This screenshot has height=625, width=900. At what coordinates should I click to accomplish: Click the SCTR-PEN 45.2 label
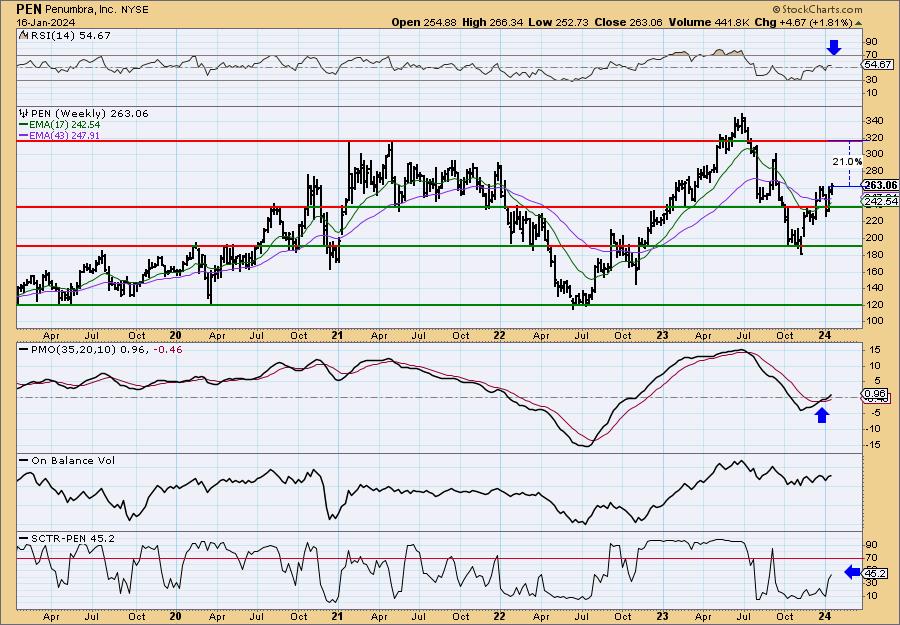click(73, 538)
